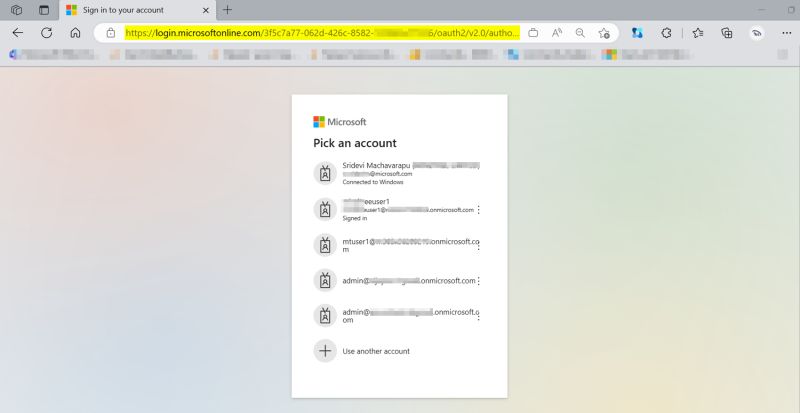This screenshot has width=800, height=413.
Task: Open options menu for mtuser1 account
Action: 478,246
